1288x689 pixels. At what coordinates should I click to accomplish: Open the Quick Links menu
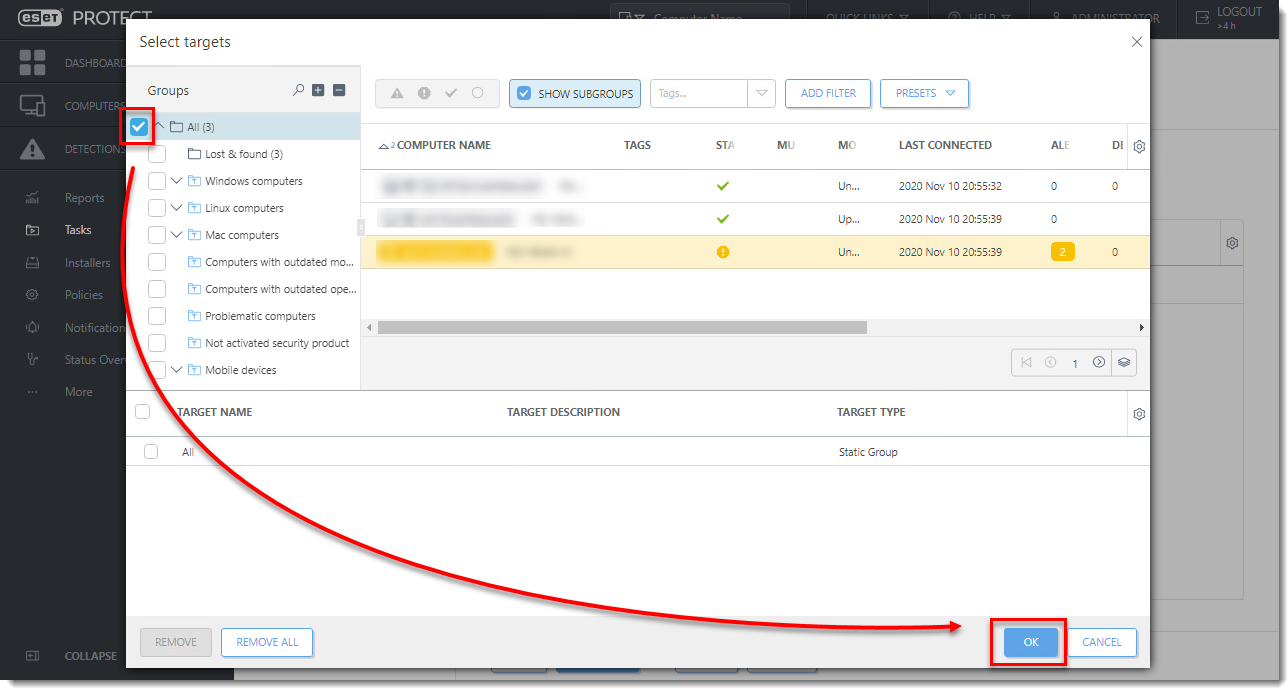tap(867, 18)
